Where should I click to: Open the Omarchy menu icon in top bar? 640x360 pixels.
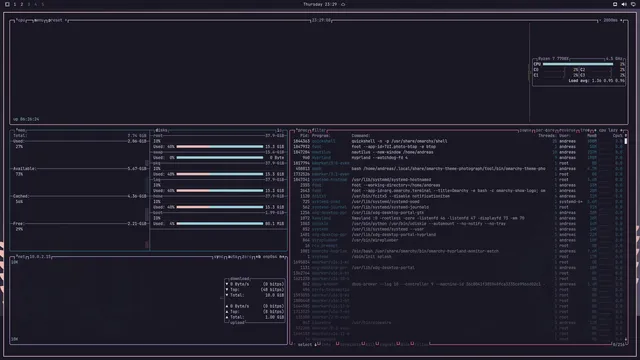pyautogui.click(x=7, y=4)
